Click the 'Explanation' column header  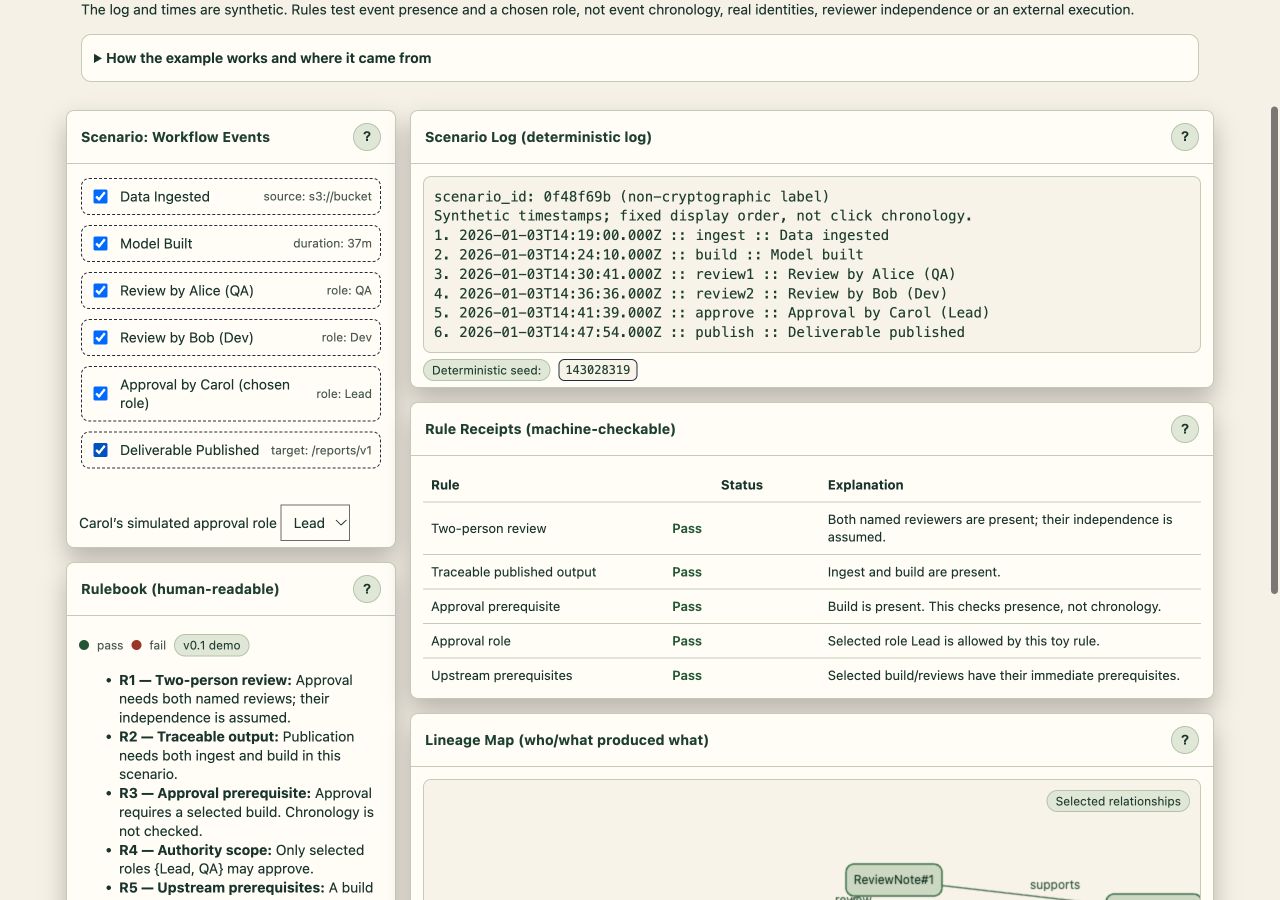tap(866, 485)
